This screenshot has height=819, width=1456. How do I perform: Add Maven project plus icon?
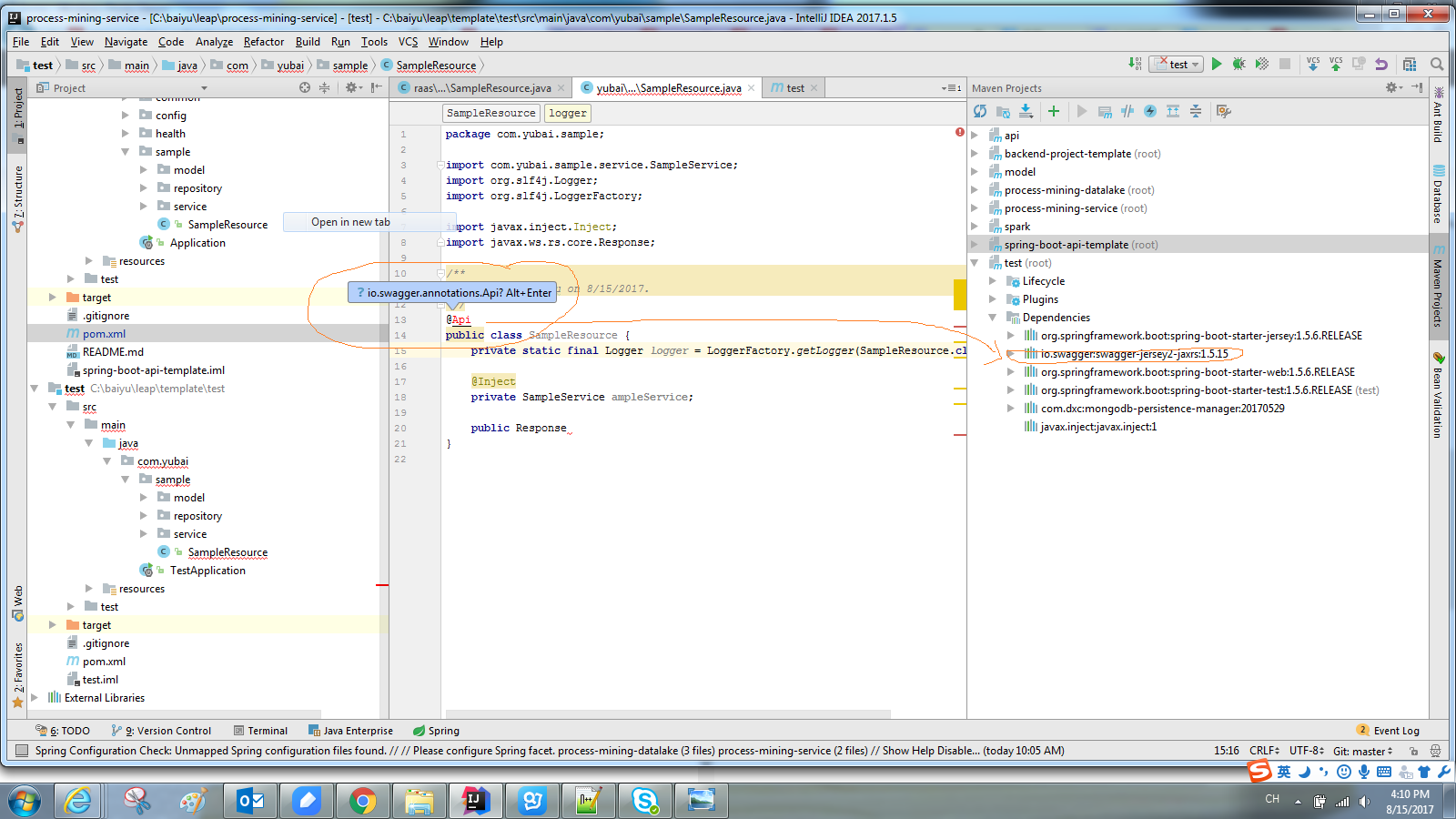[x=1053, y=111]
